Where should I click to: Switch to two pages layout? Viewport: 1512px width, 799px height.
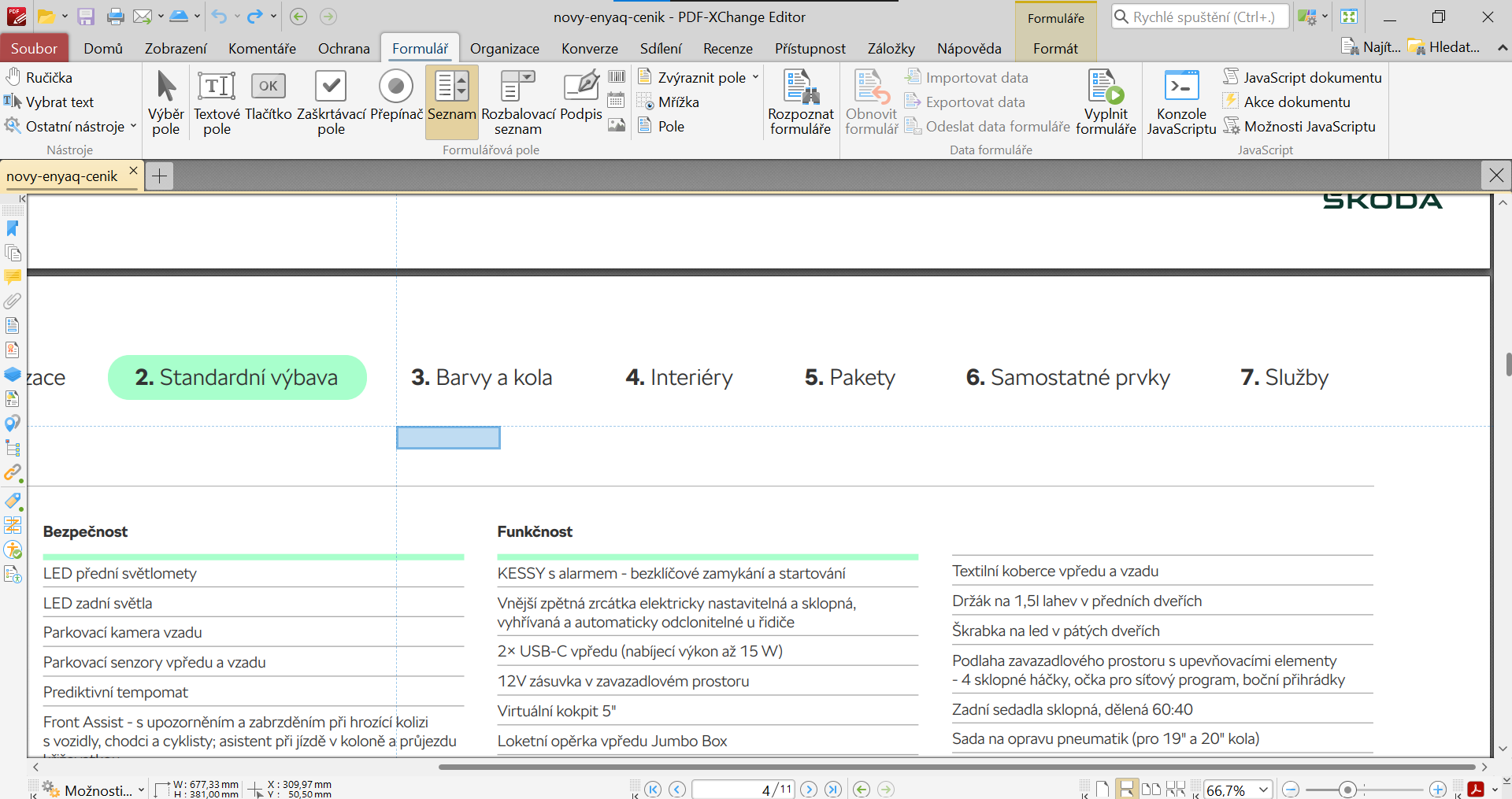tap(1151, 790)
